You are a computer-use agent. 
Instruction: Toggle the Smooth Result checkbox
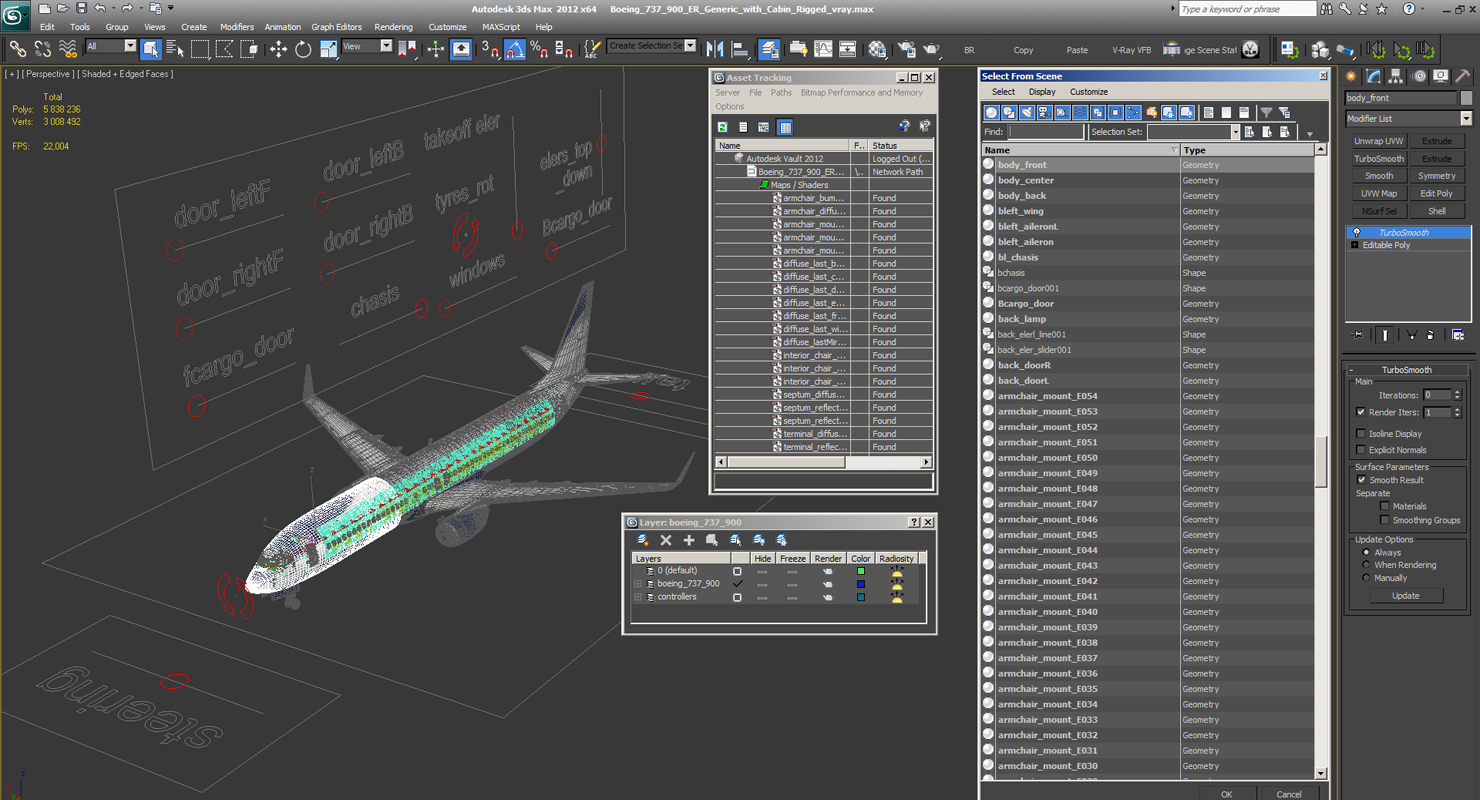click(1361, 480)
